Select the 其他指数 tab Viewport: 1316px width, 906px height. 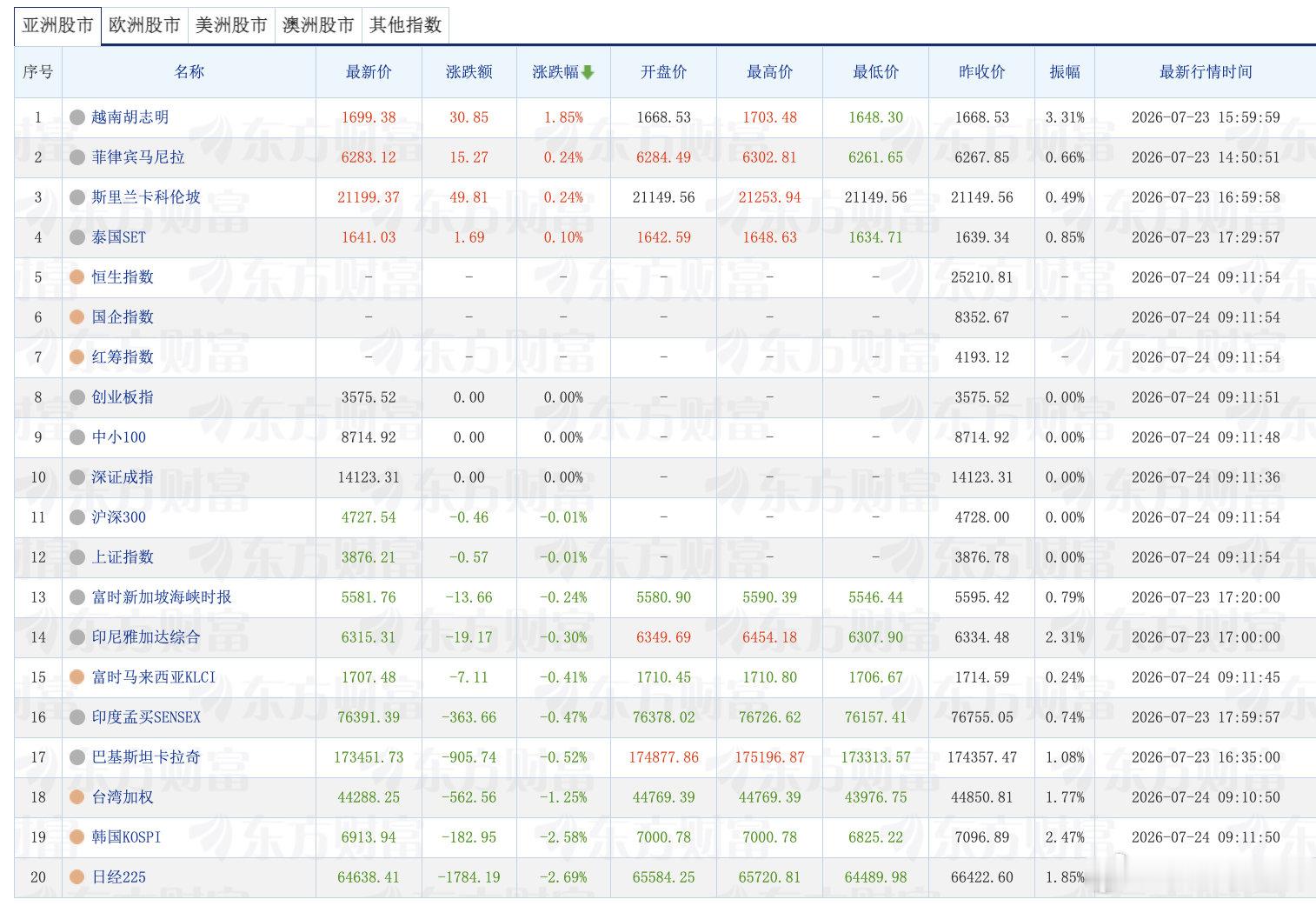point(405,25)
